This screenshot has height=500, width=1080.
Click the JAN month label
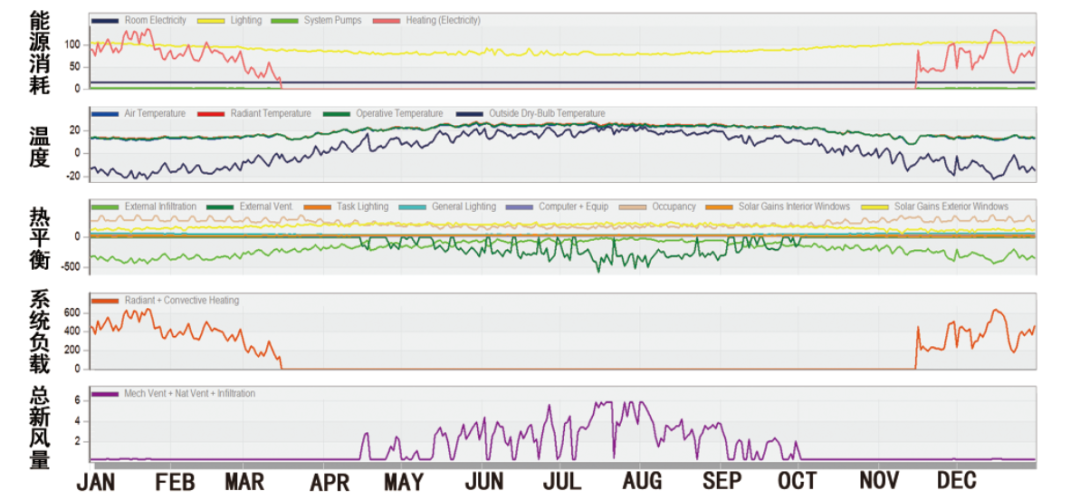(96, 482)
